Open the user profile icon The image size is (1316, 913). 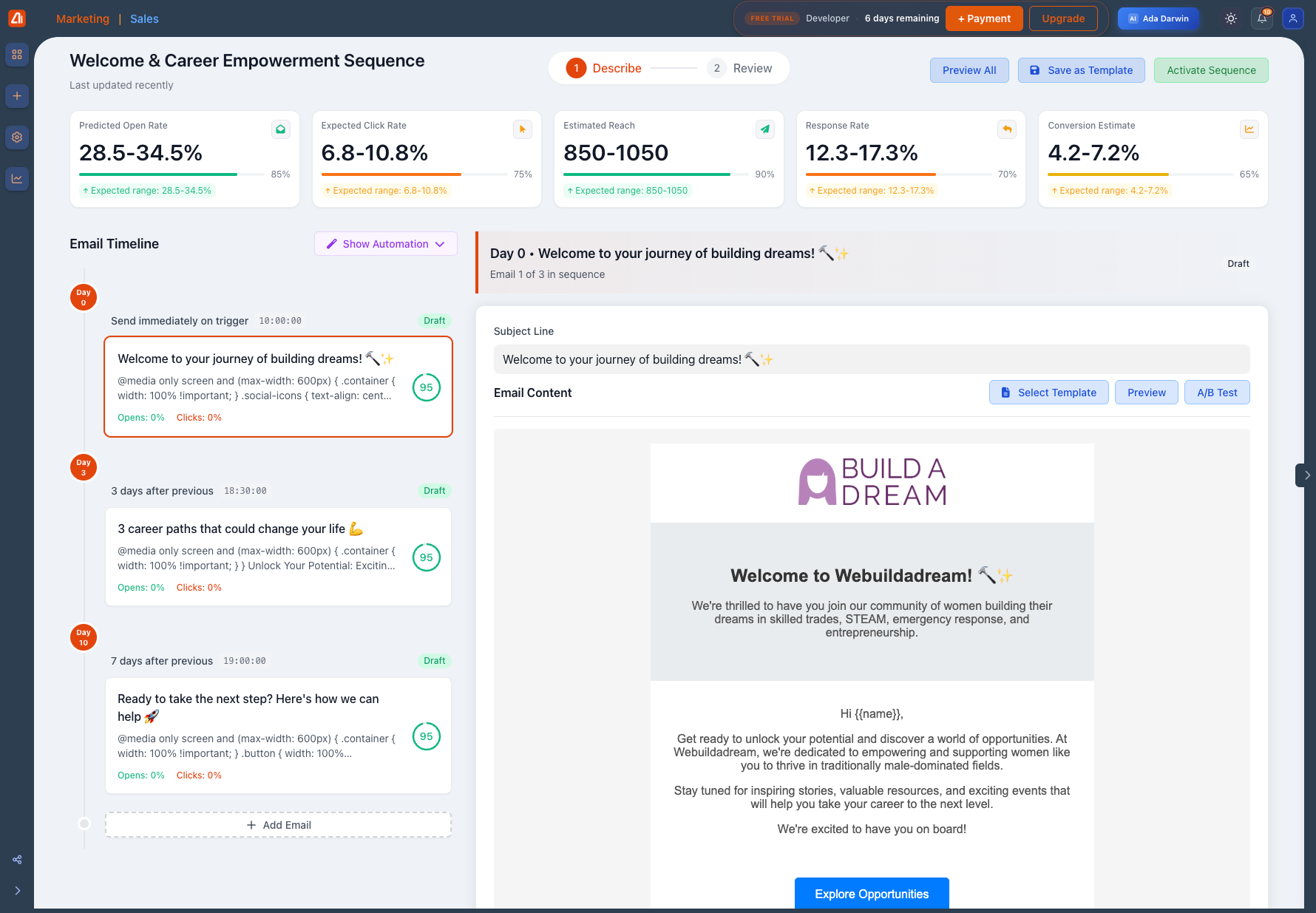tap(1292, 18)
